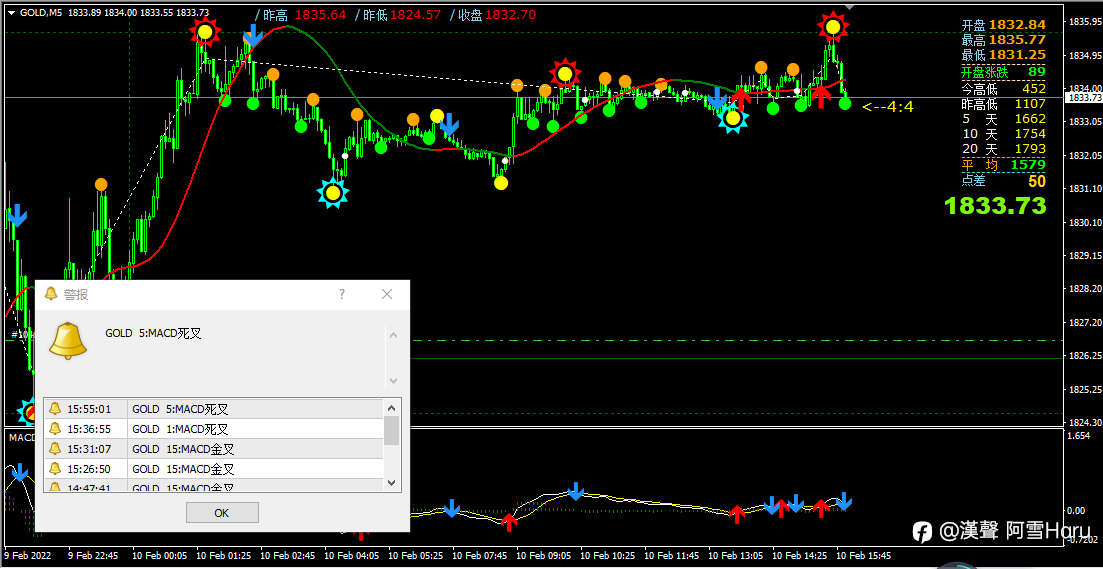Click the blue down arrow beside the 01:25 peak
Image resolution: width=1103 pixels, height=569 pixels.
pyautogui.click(x=253, y=35)
